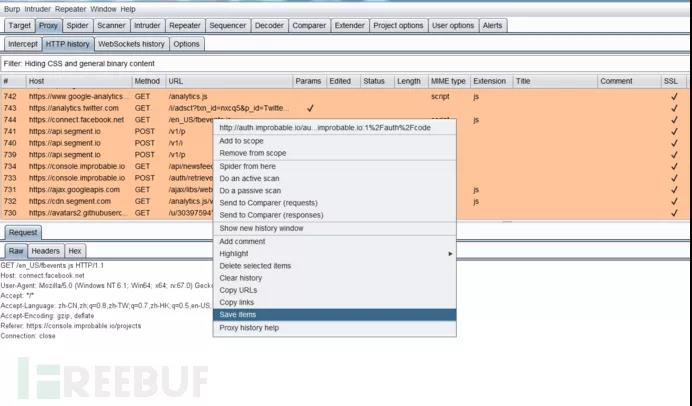Switch to the Scanner tab
Image resolution: width=692 pixels, height=406 pixels.
tap(111, 26)
